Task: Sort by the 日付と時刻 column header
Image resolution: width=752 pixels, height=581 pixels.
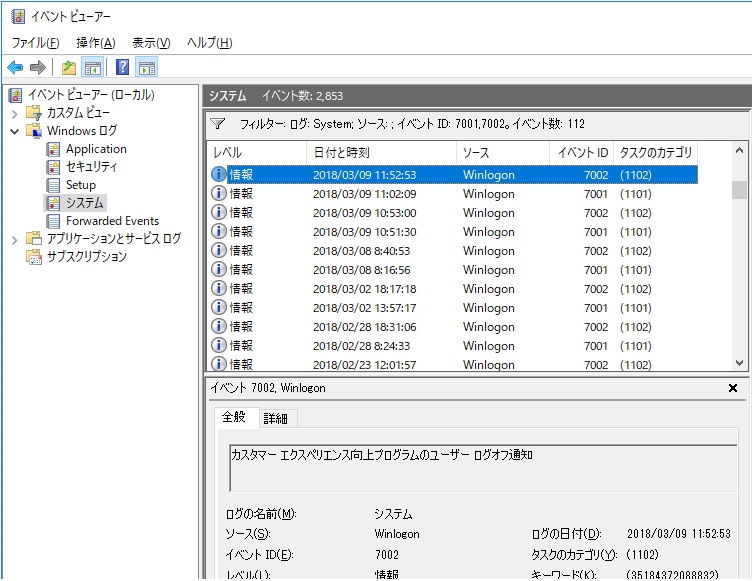Action: click(381, 153)
